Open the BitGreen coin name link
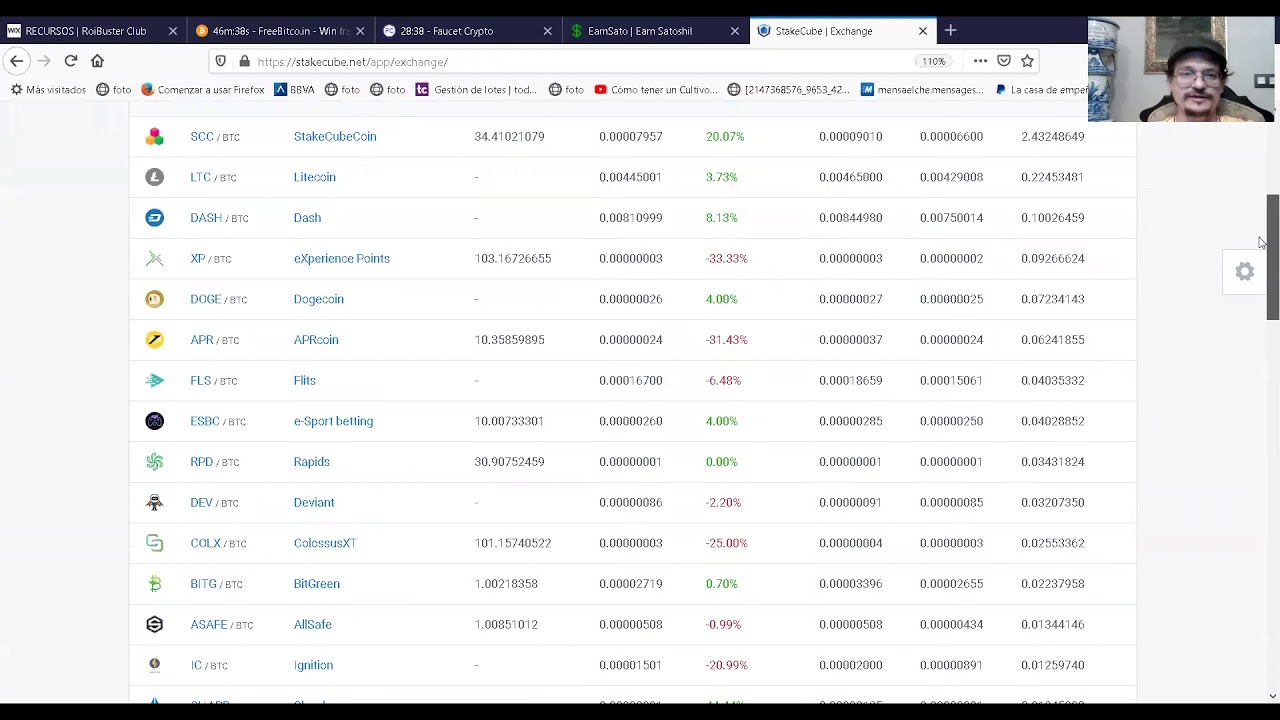 point(316,584)
